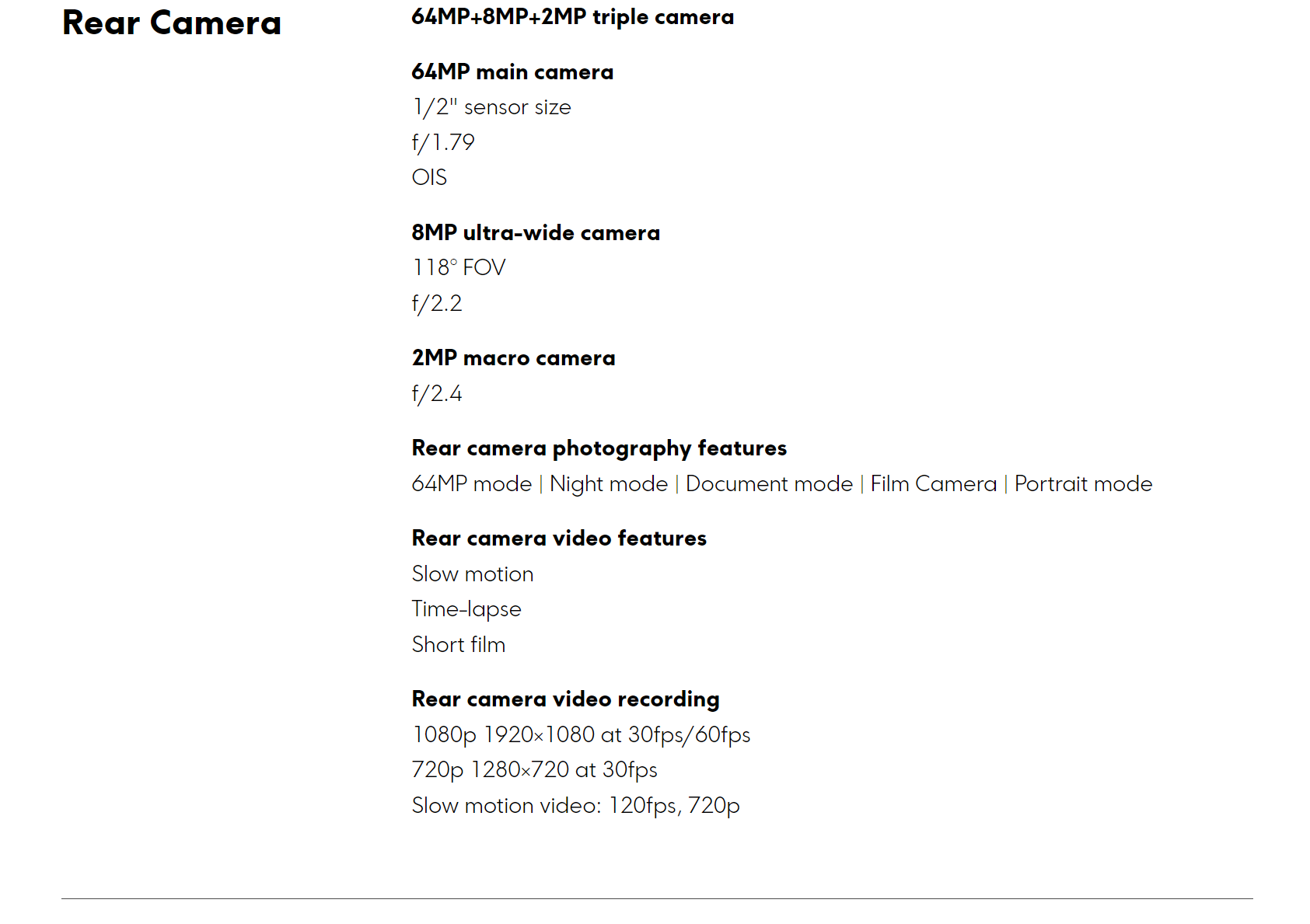Click the 64MP+8MP+2MP triple camera title
The image size is (1310, 924).
pyautogui.click(x=572, y=17)
